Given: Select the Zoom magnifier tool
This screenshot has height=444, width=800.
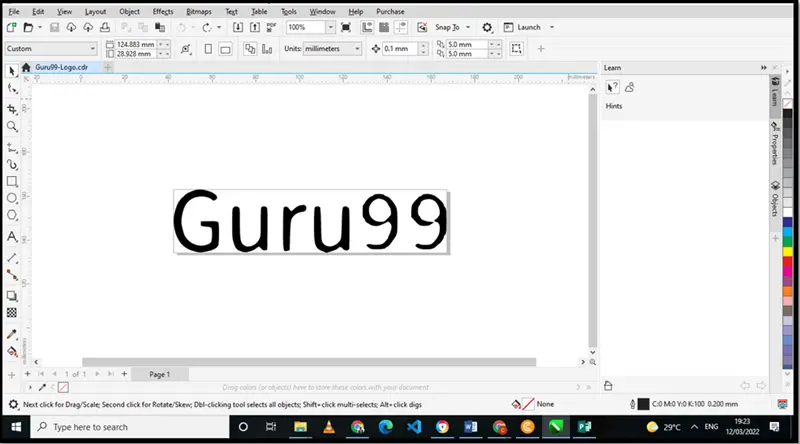Looking at the screenshot, I should click(12, 126).
